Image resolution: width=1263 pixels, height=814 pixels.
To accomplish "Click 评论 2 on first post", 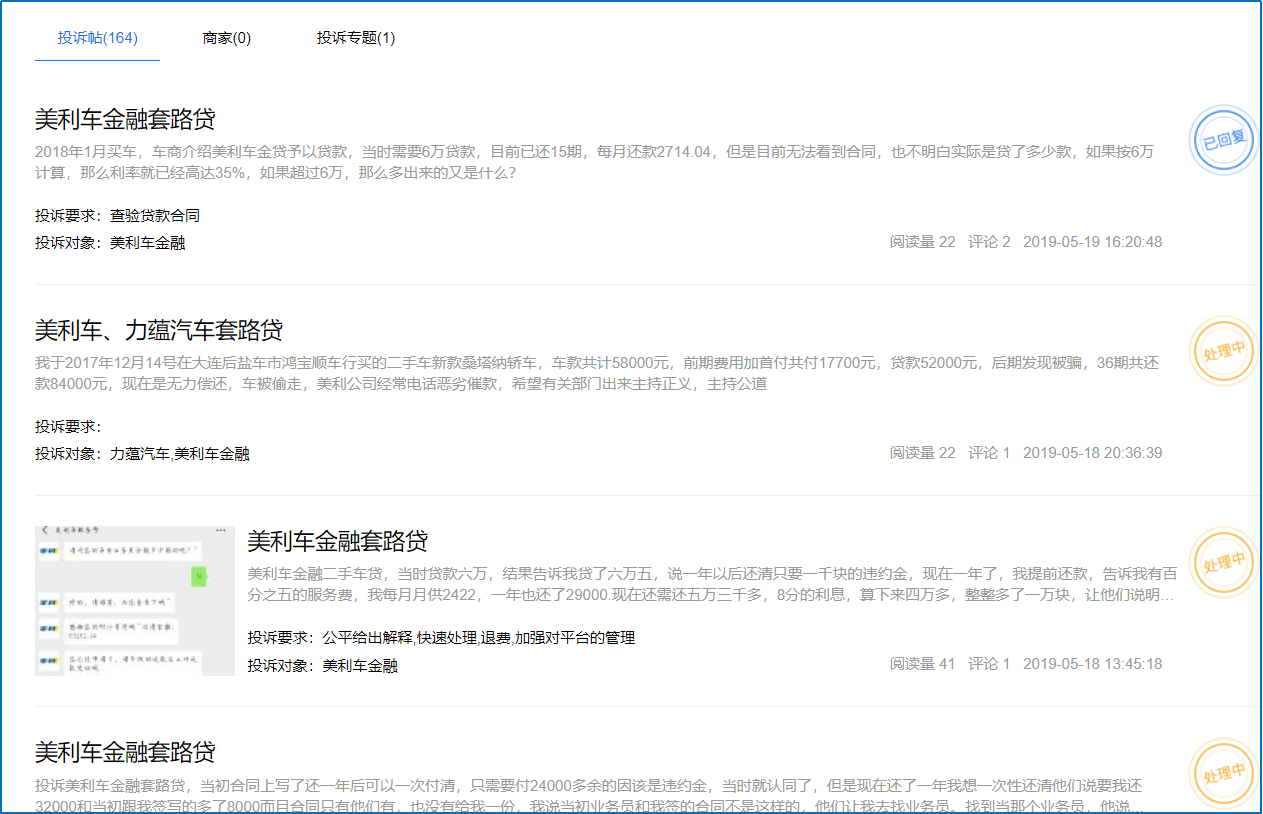I will [989, 242].
